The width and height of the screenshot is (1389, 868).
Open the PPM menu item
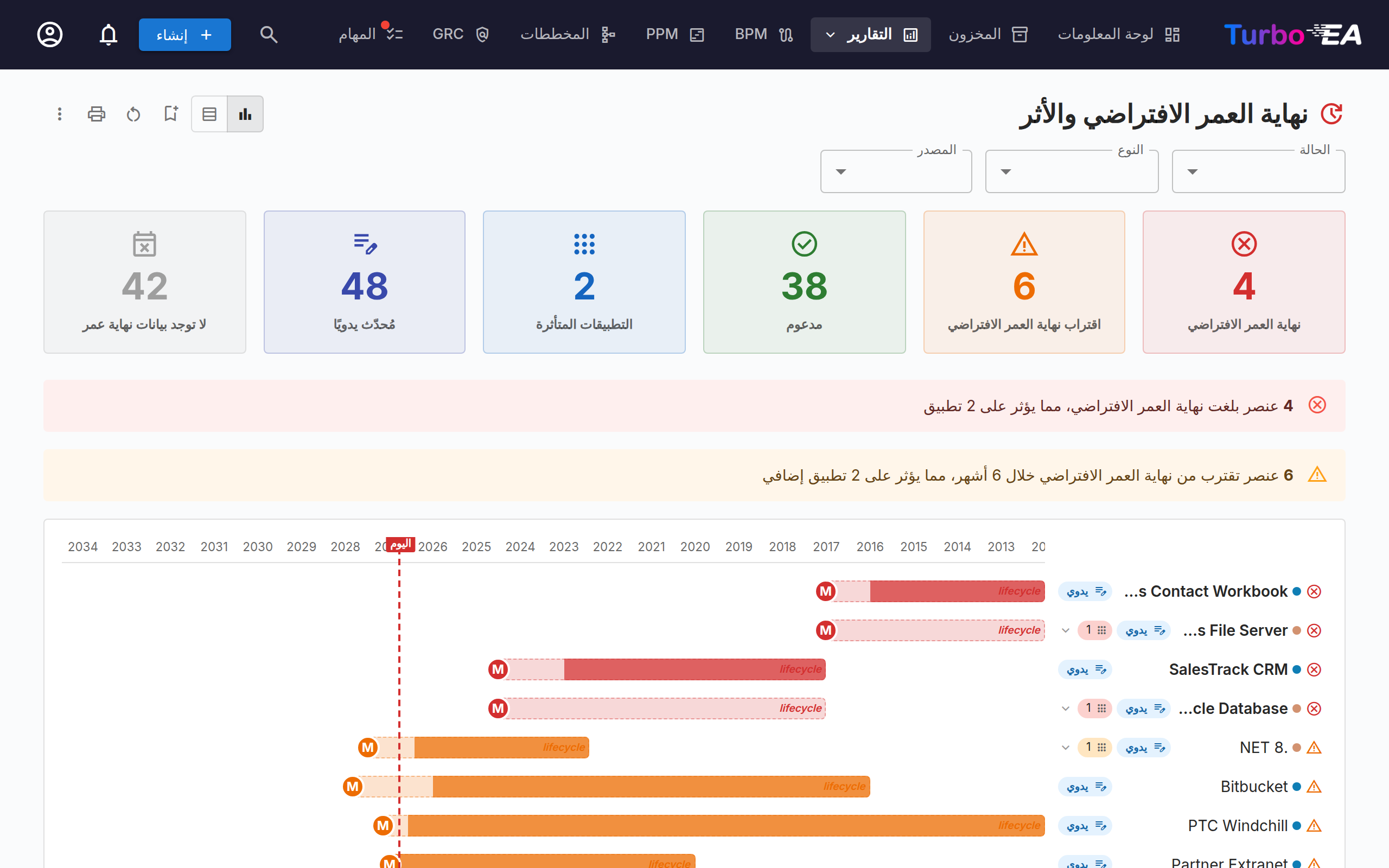point(675,34)
